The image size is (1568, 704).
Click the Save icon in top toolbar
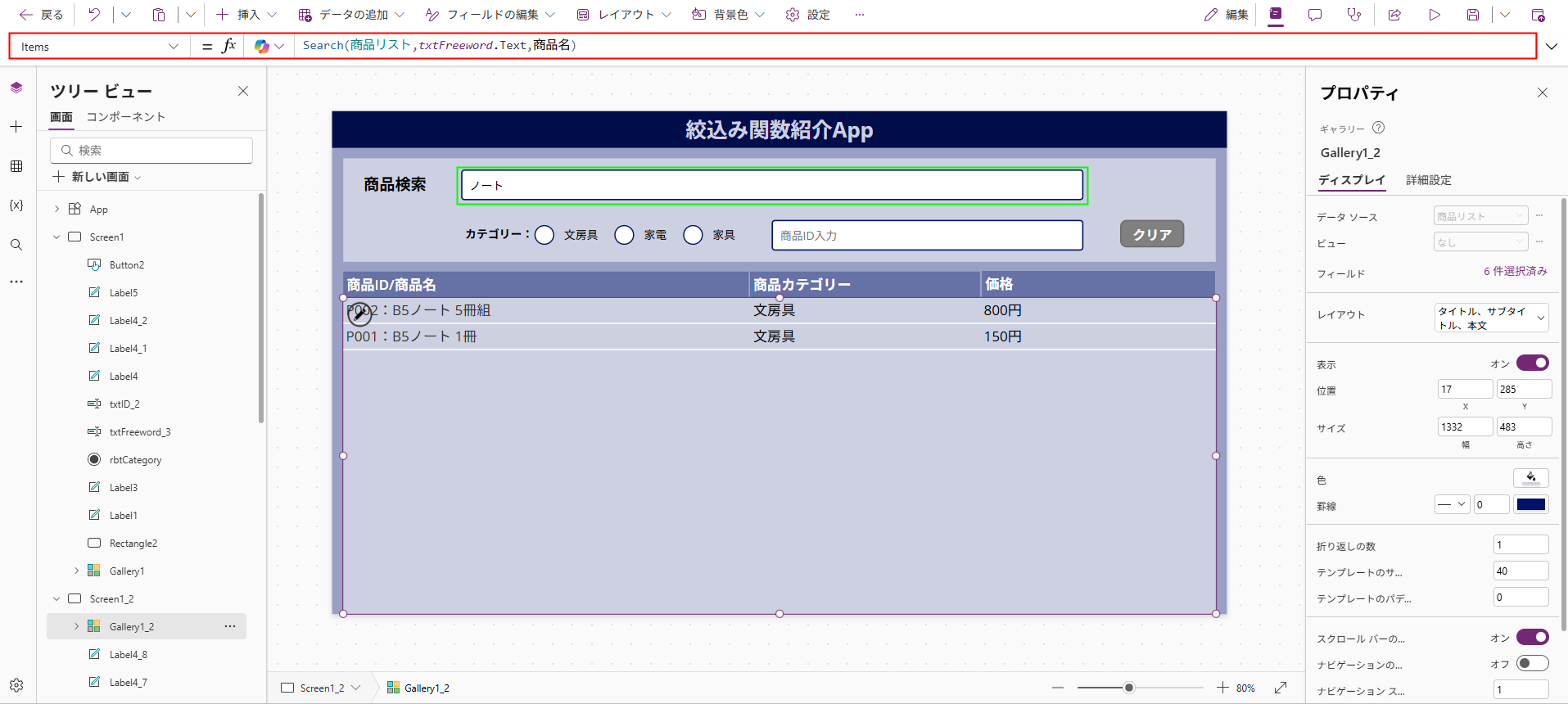coord(1473,15)
